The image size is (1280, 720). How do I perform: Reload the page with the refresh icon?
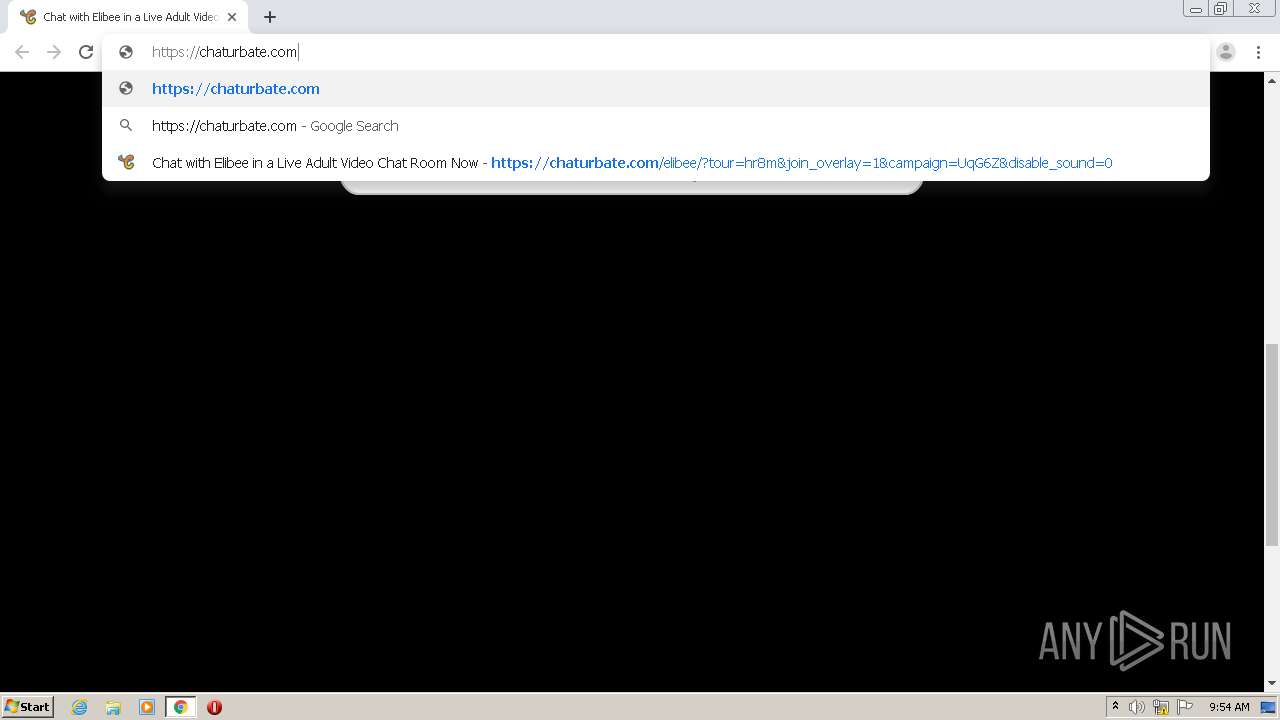click(86, 52)
